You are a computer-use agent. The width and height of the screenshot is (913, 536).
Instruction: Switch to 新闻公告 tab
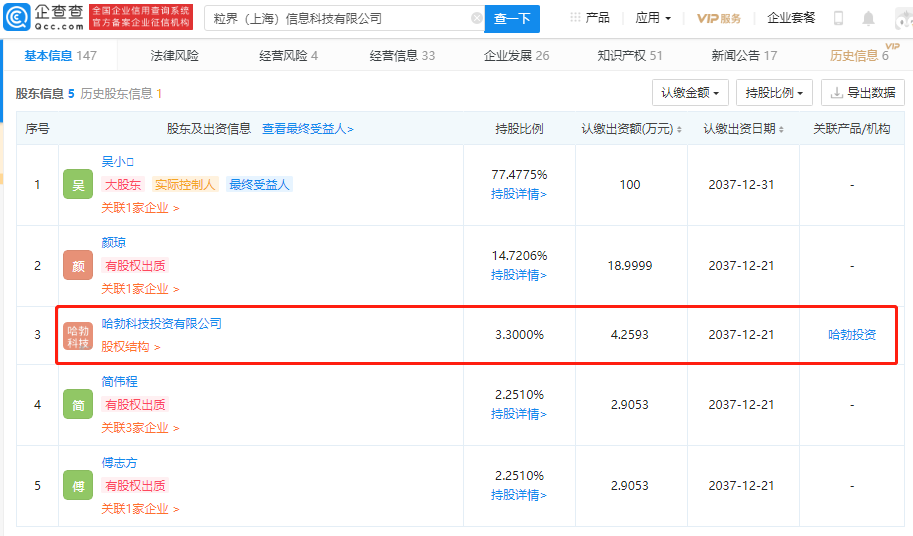pos(744,55)
